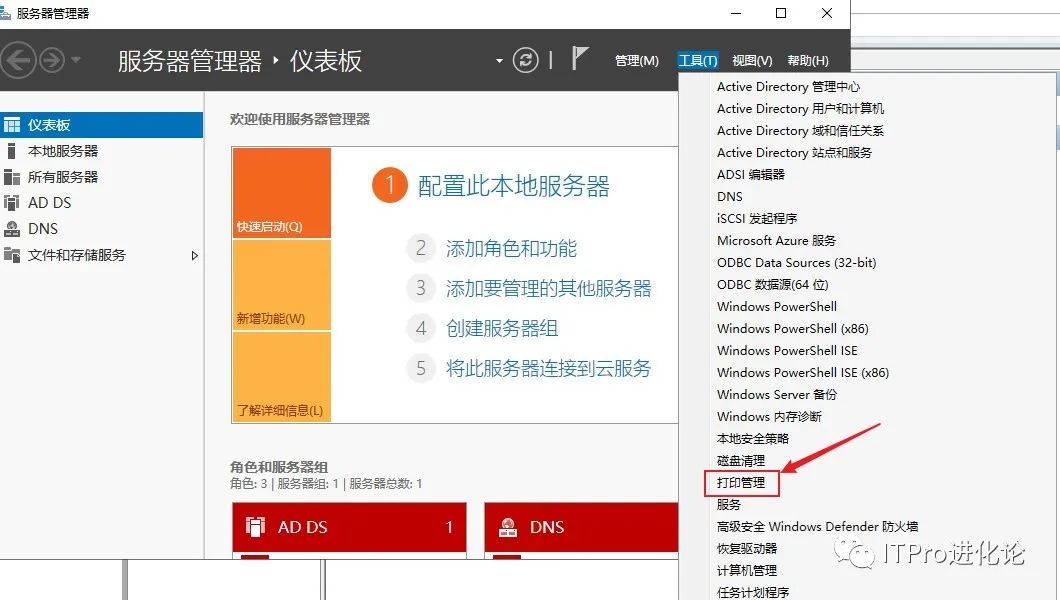Viewport: 1060px width, 600px height.
Task: Click the 仪表板 sidebar icon
Action: [11, 125]
